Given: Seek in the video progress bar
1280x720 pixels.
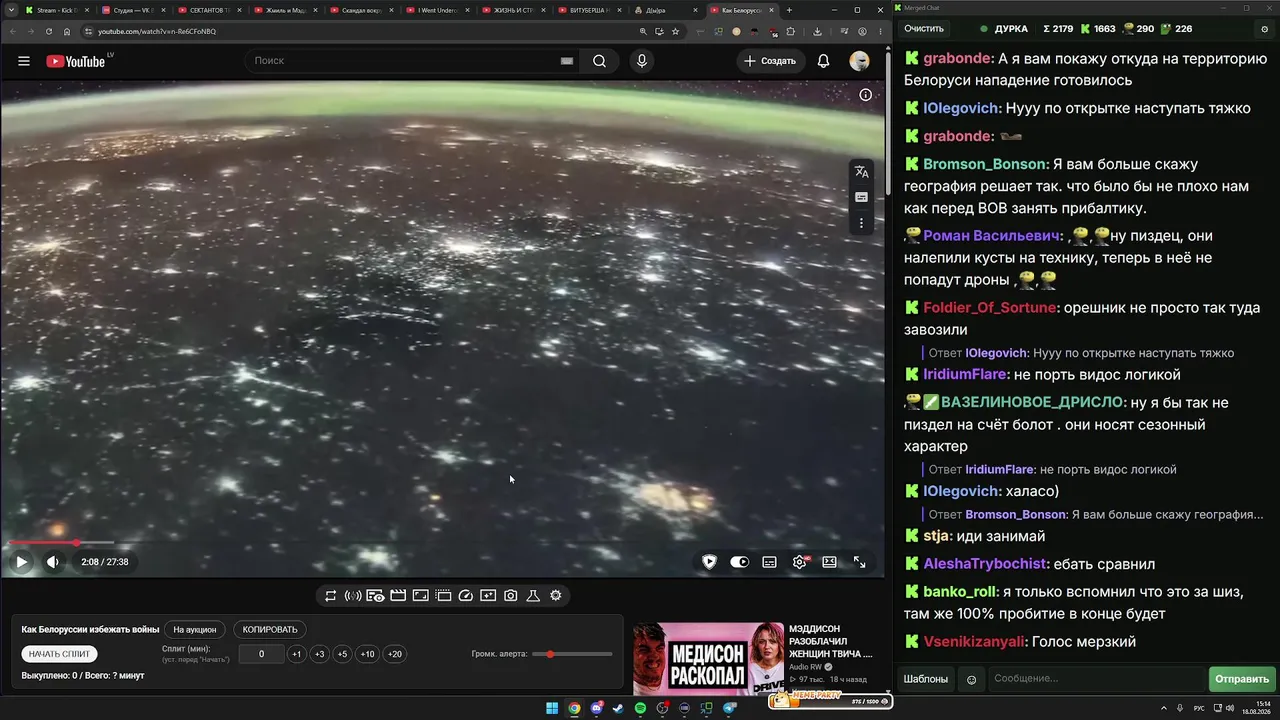Looking at the screenshot, I should (443, 543).
